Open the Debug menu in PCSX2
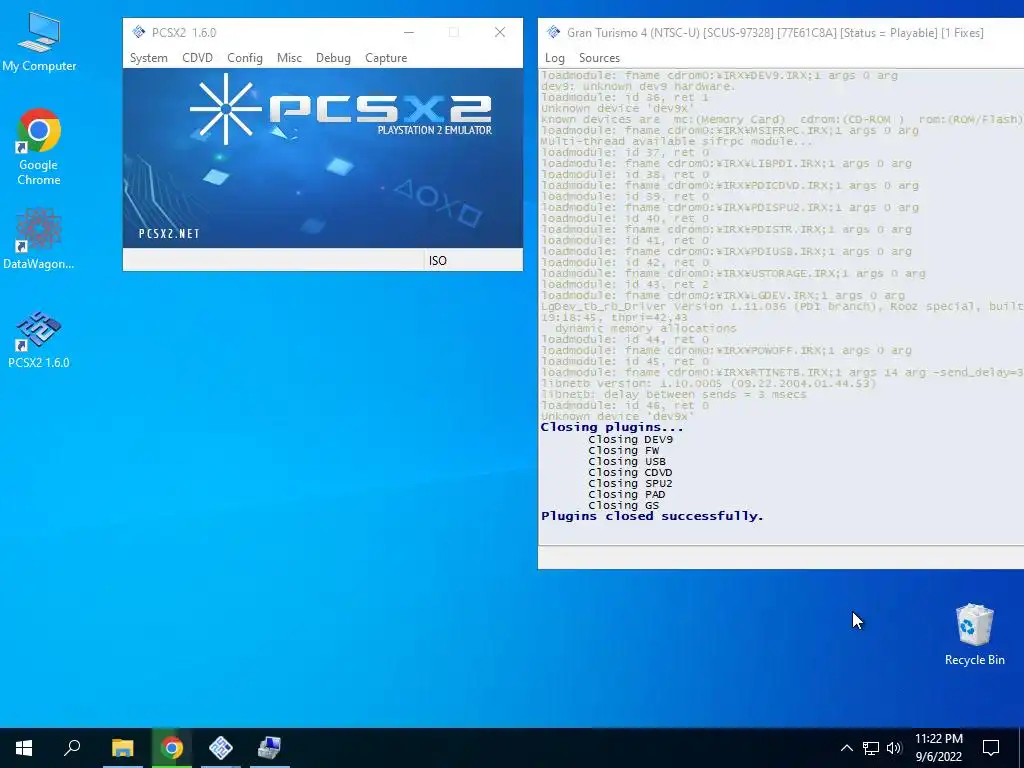Screen dimensions: 1024x768 click(x=333, y=57)
